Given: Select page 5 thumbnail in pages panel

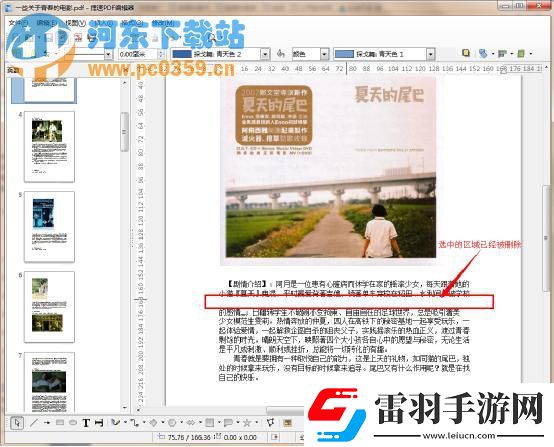Looking at the screenshot, I should click(49, 227).
